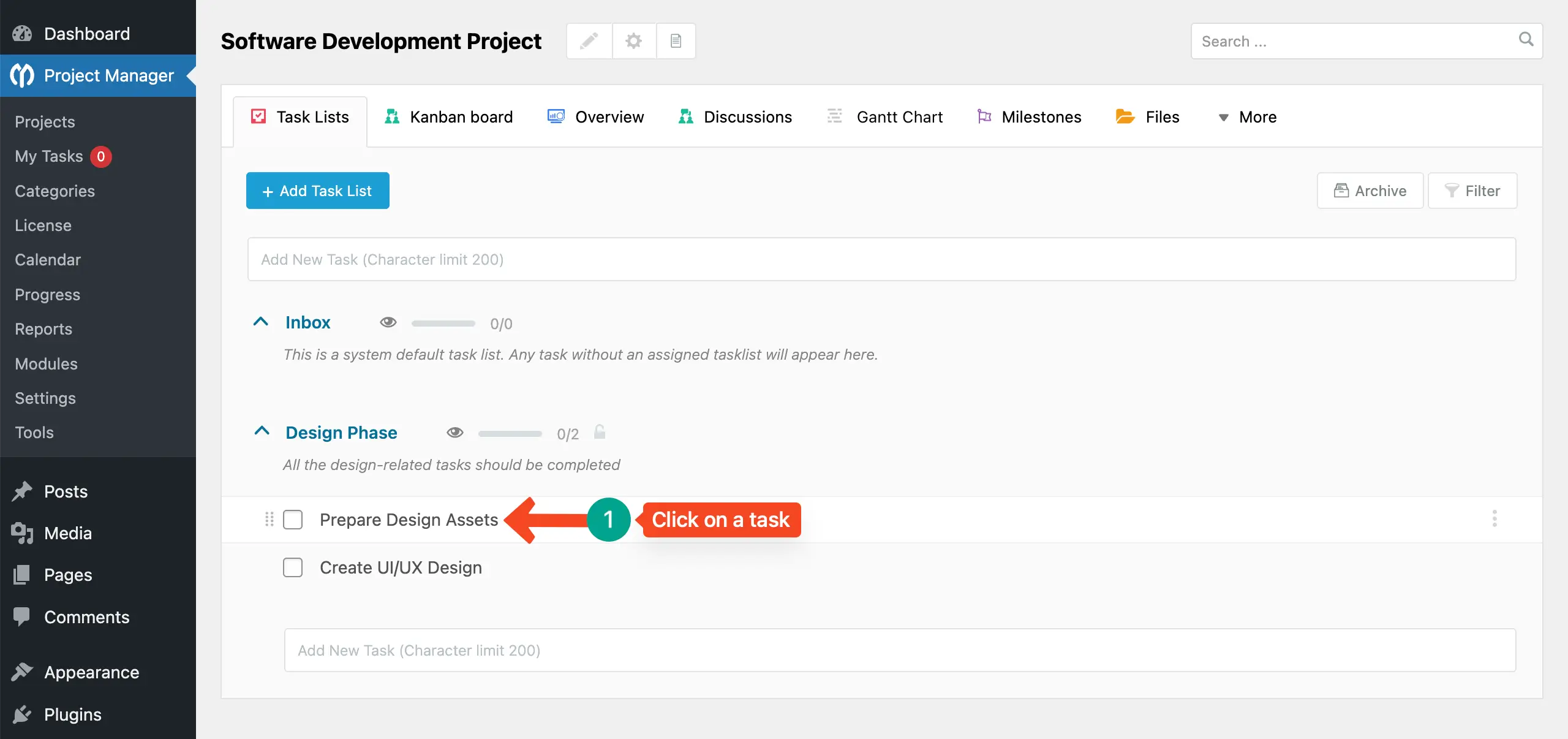Click the lock icon on Design Phase
Viewport: 1568px width, 739px height.
point(600,433)
